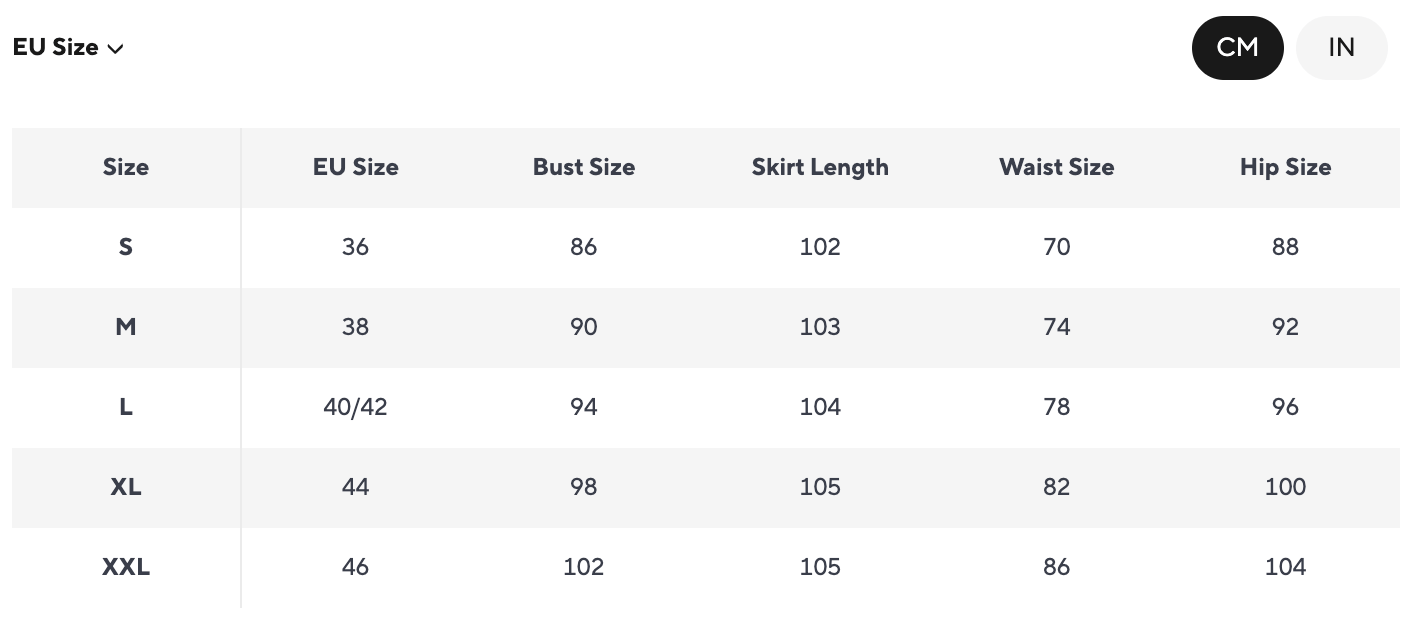This screenshot has width=1416, height=622.
Task: Select the Size column header
Action: (126, 167)
